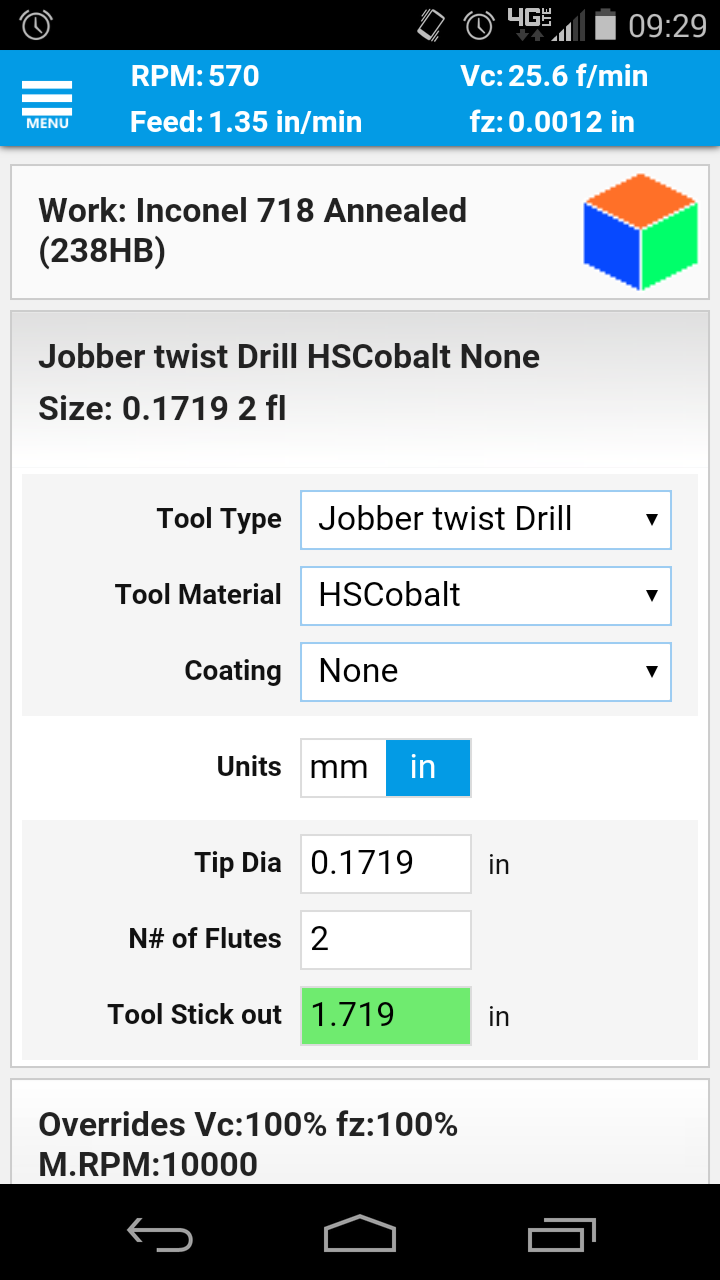Viewport: 720px width, 1280px height.
Task: Tap the Android back navigation icon
Action: click(x=160, y=1234)
